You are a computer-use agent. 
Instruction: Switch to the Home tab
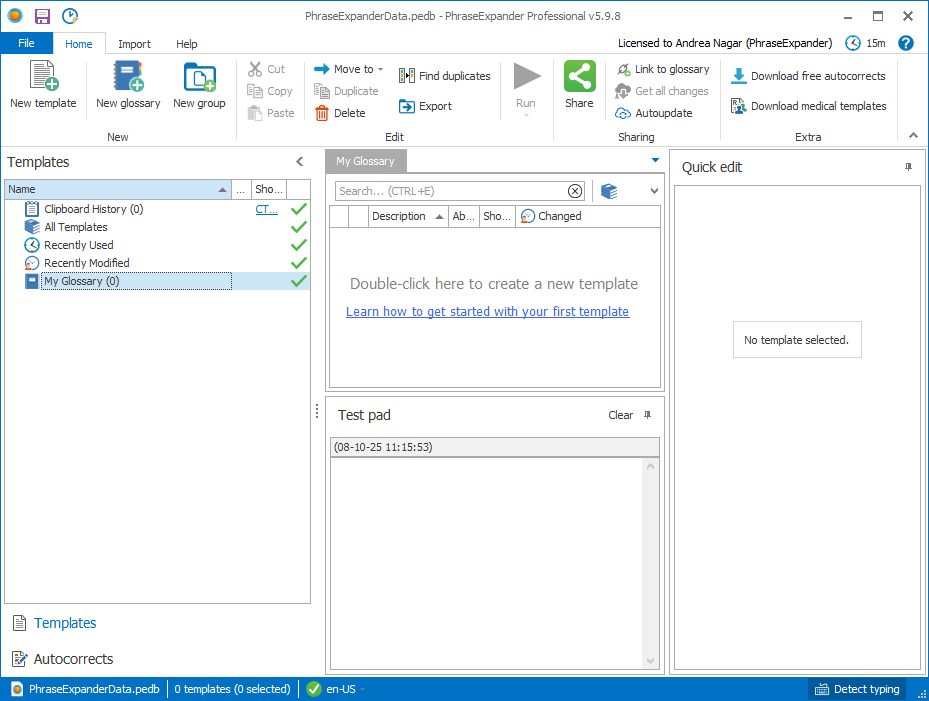(79, 44)
